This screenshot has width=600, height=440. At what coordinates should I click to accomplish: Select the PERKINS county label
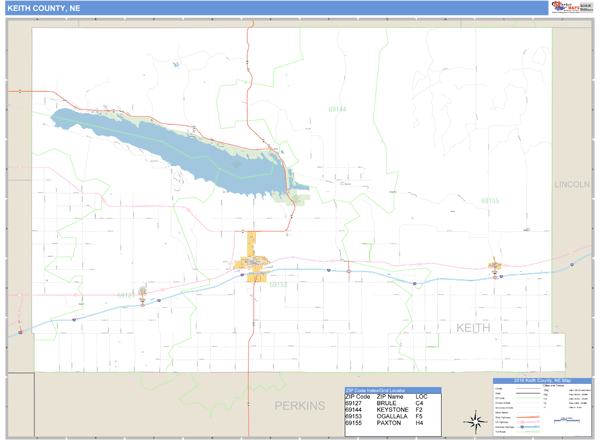click(300, 405)
